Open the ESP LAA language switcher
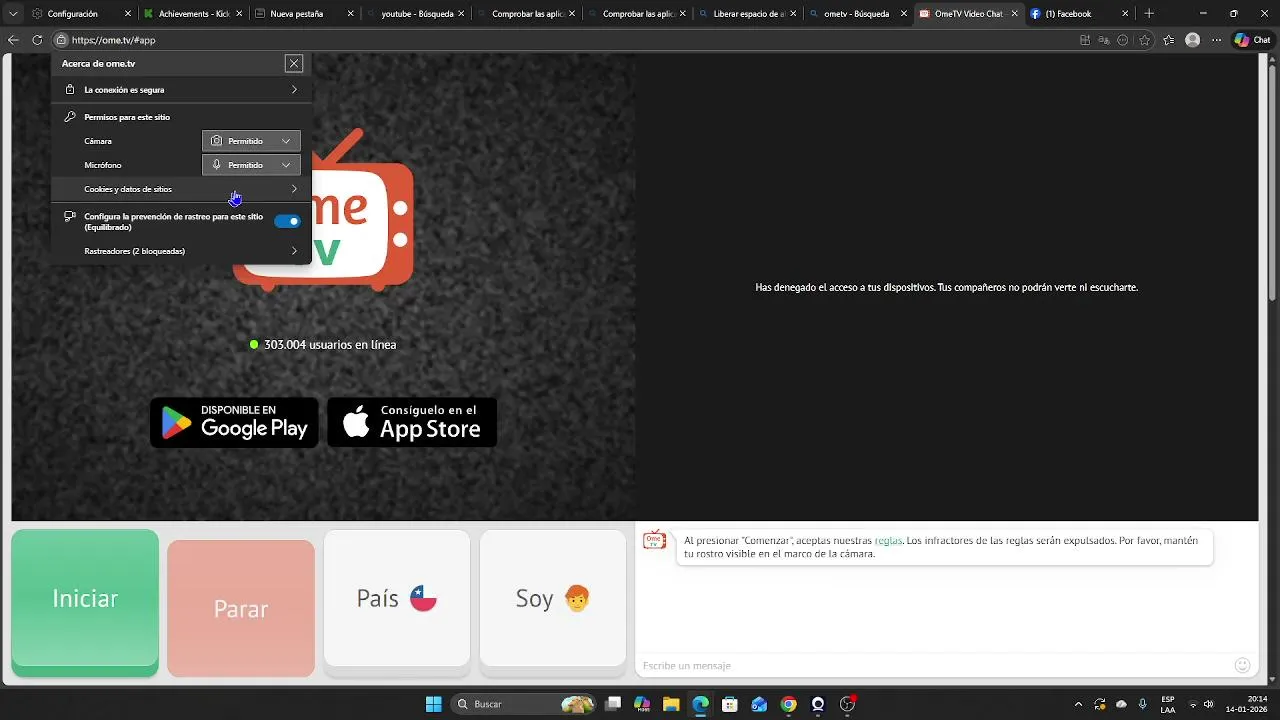1280x720 pixels. 1168,704
